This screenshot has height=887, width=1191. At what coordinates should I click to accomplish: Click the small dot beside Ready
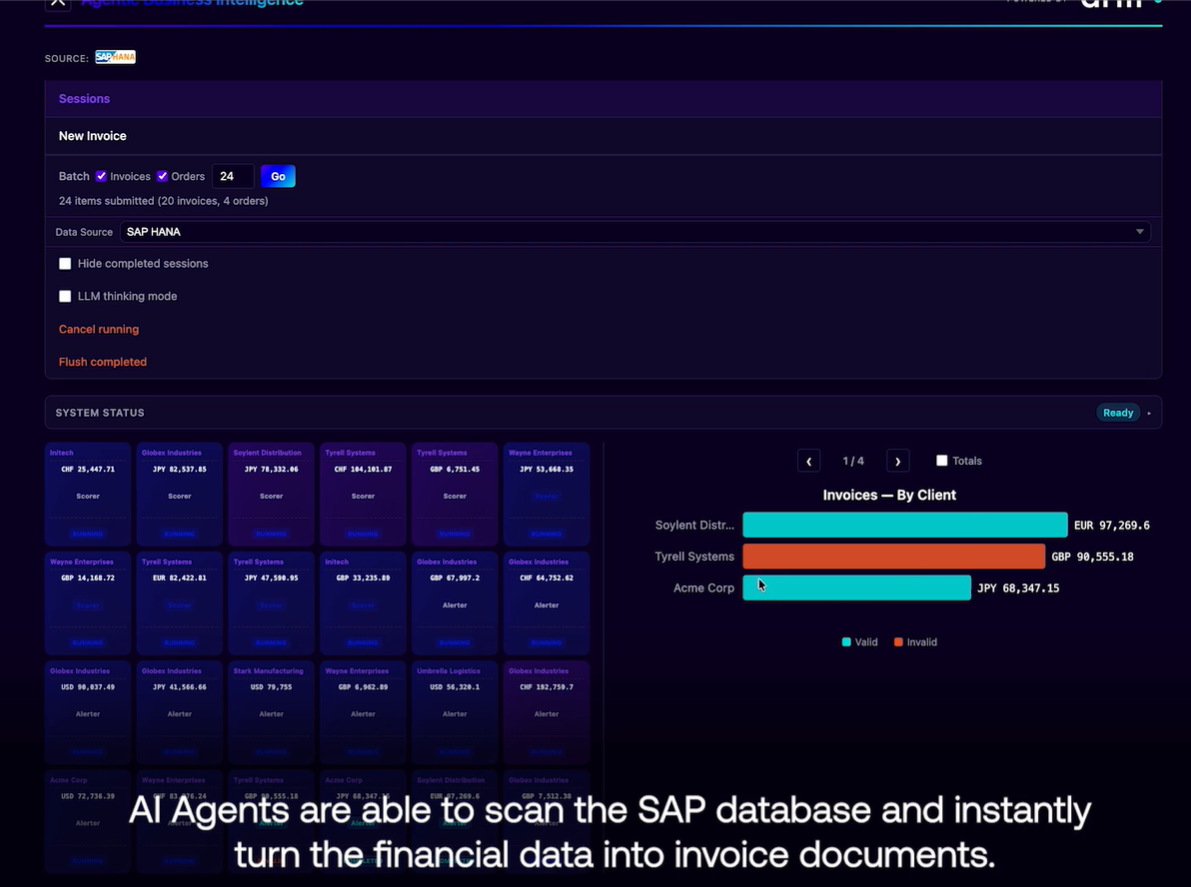(1149, 413)
